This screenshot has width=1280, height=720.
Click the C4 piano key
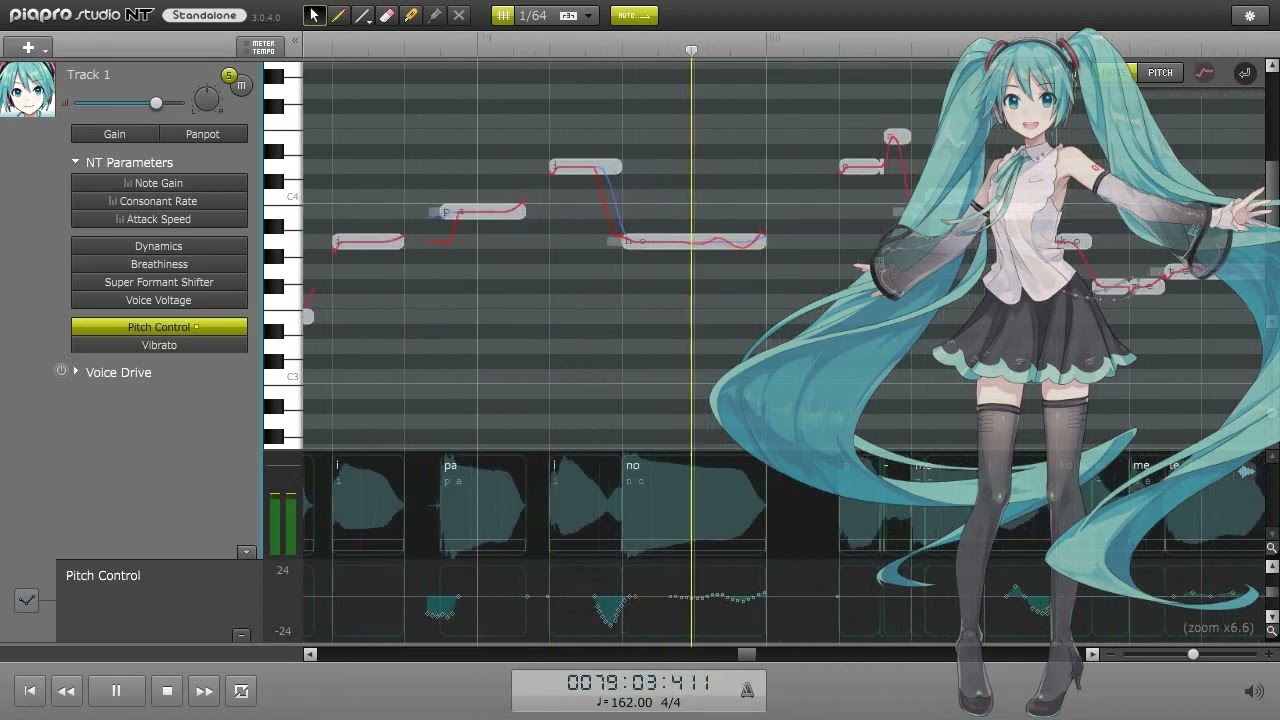(x=283, y=196)
